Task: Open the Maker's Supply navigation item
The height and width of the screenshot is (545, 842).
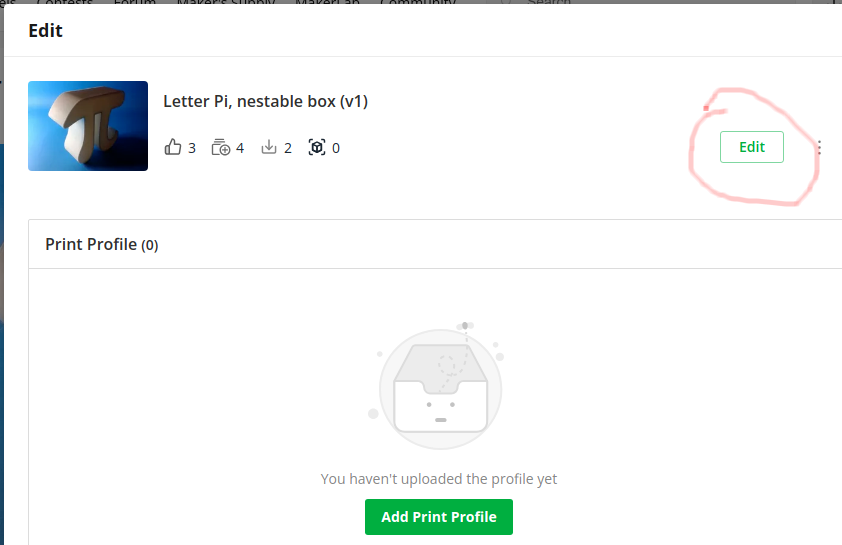Action: coord(226,2)
